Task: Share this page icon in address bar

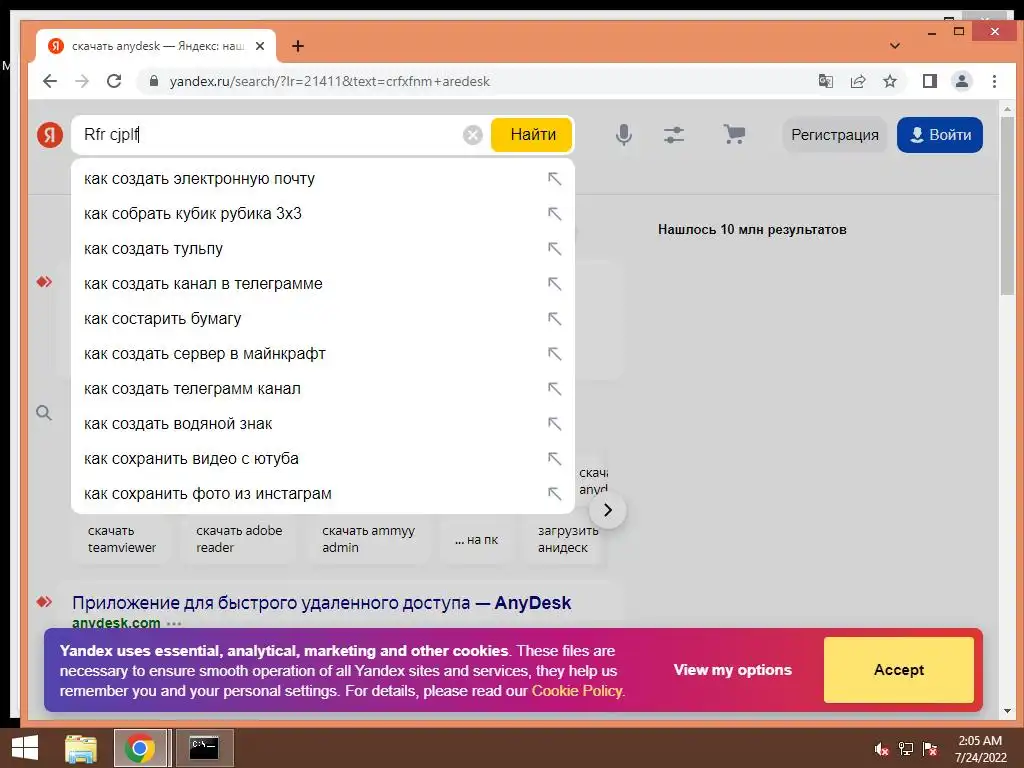Action: pos(857,81)
